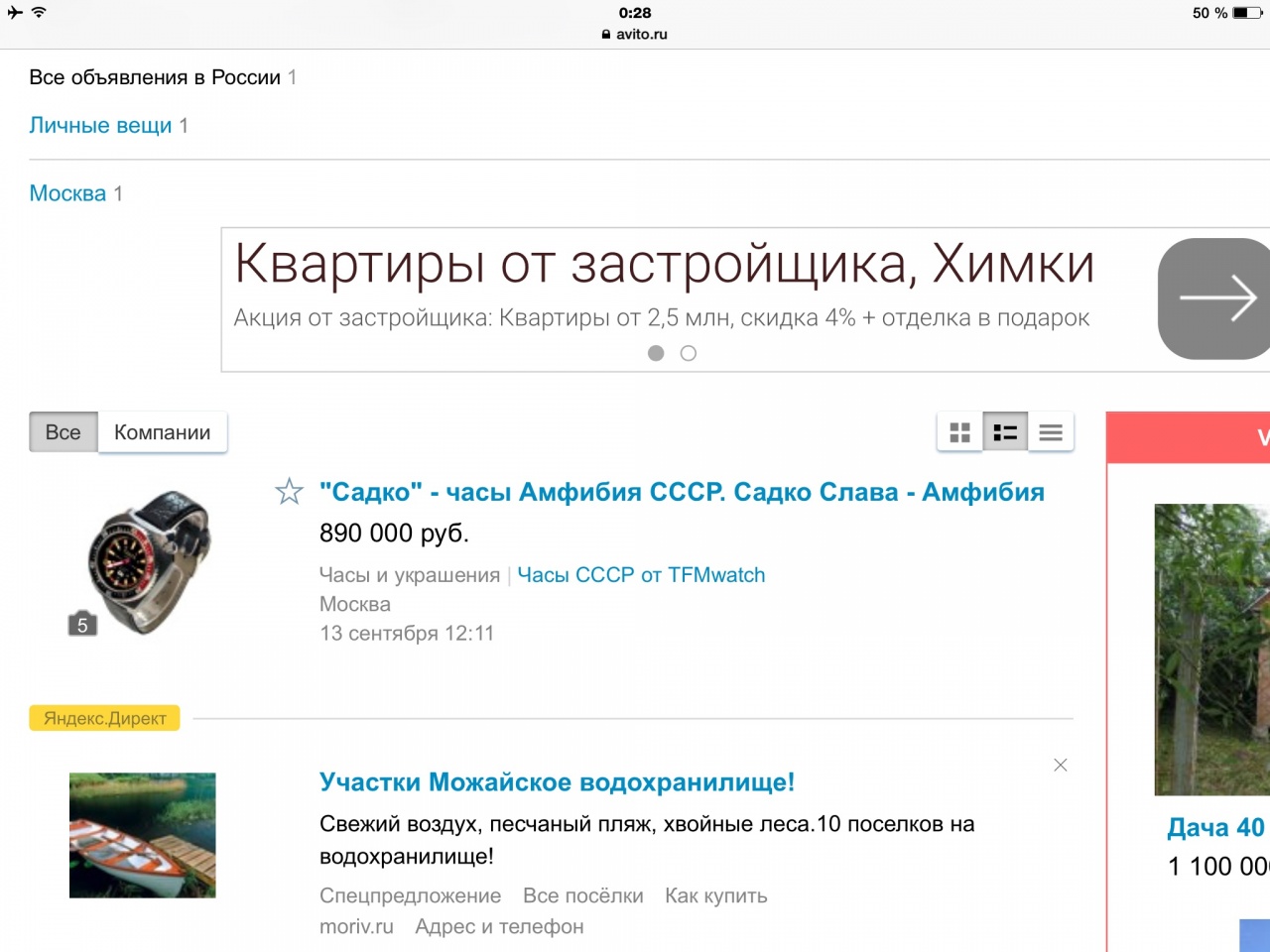
Task: Select the "Все" sellers tab
Action: 63,432
